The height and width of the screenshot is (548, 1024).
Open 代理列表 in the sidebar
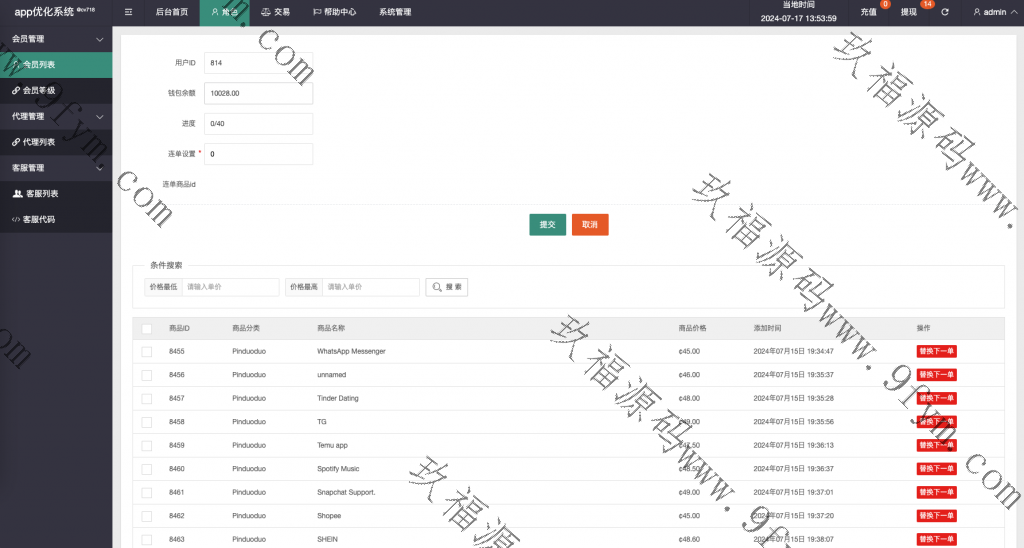(39, 142)
